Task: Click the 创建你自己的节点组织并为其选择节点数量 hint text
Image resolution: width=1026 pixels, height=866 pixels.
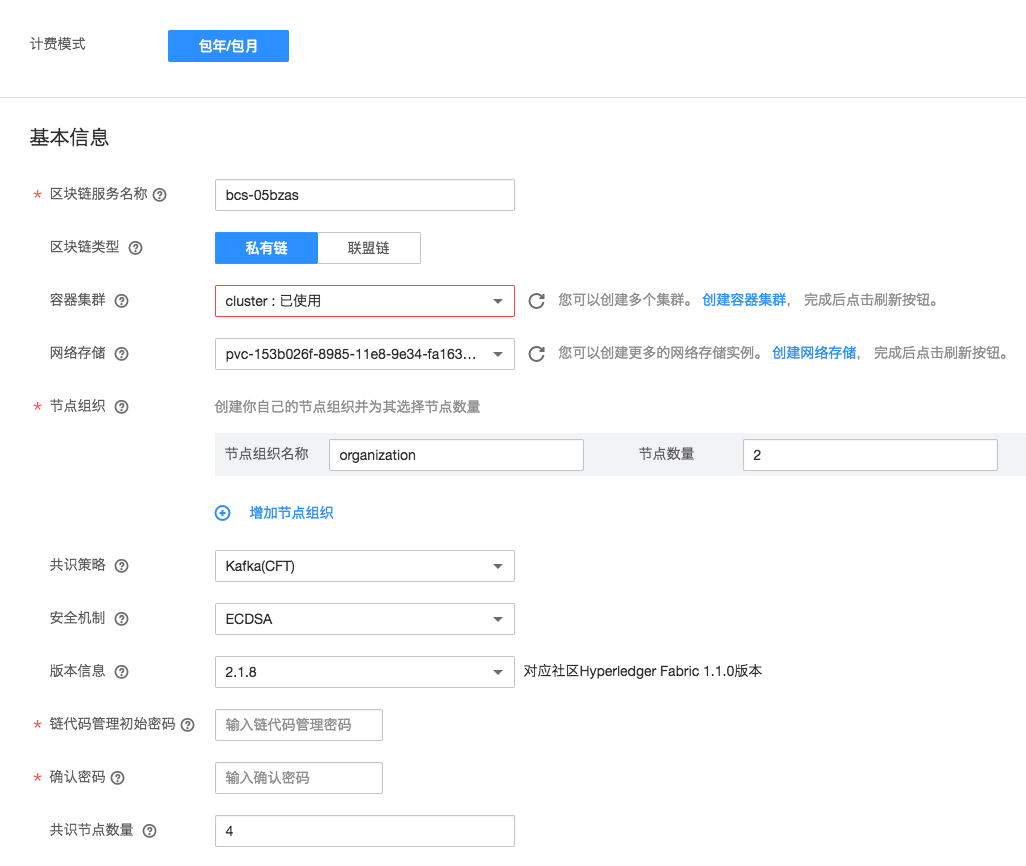Action: click(x=347, y=407)
